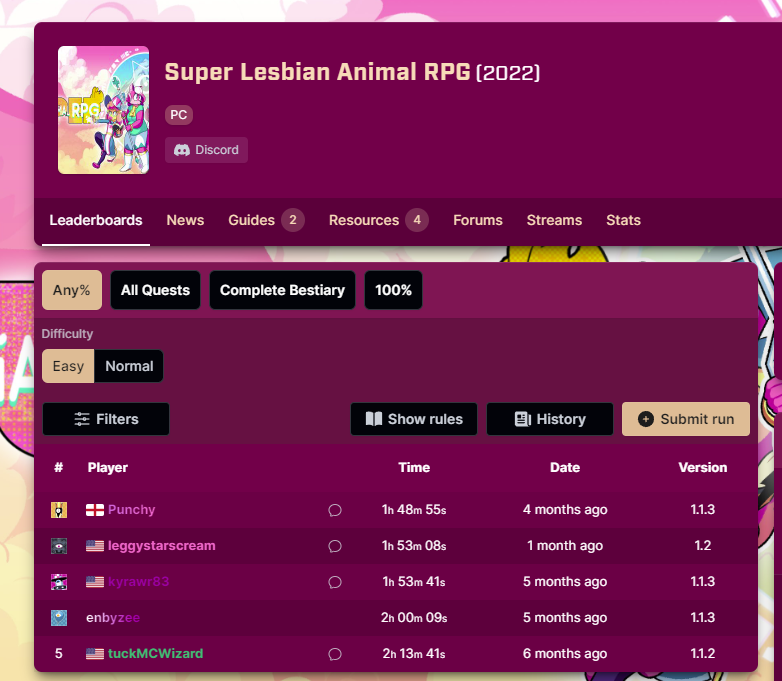
Task: Click '6 months ago' date cell
Action: tap(565, 654)
